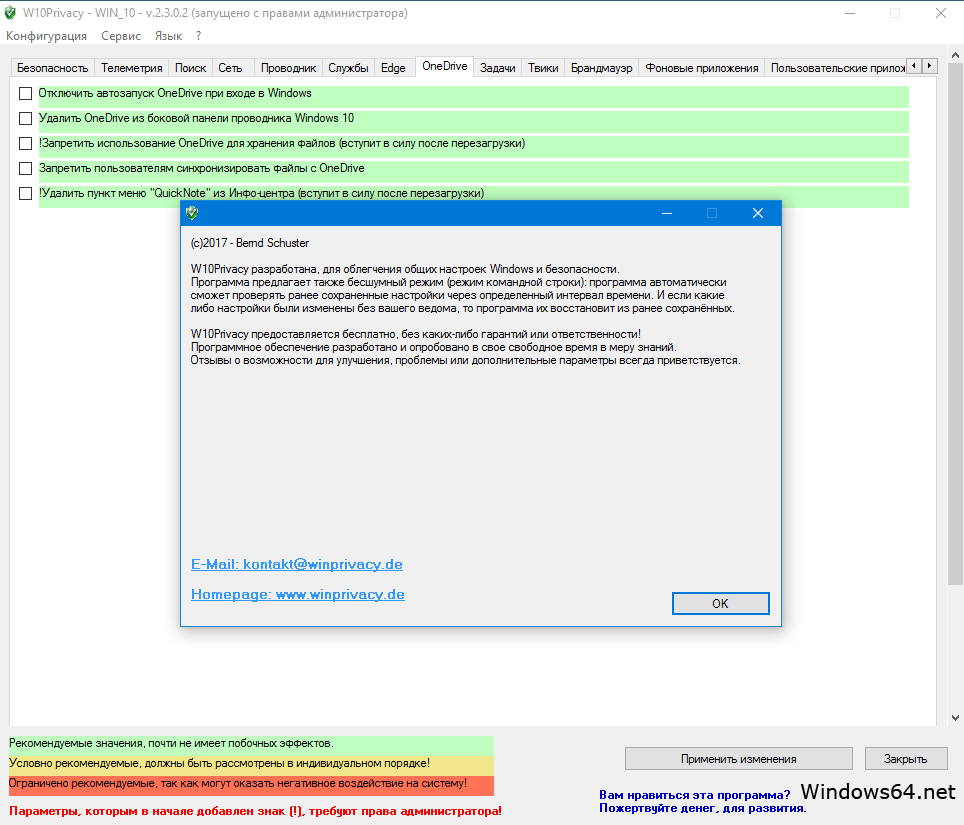Click the scrollbar up arrow of the main window
The image size is (964, 825).
coord(955,55)
